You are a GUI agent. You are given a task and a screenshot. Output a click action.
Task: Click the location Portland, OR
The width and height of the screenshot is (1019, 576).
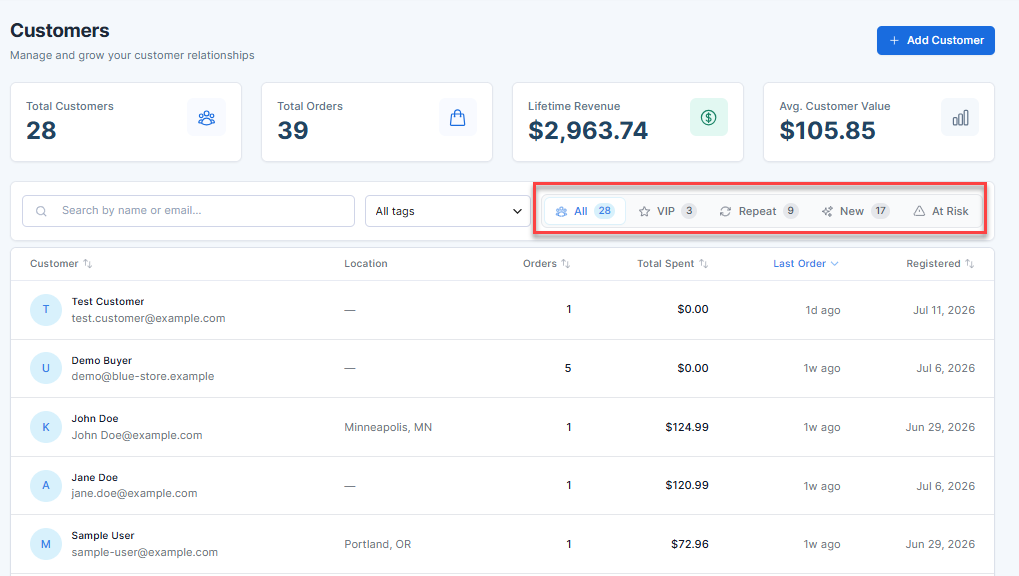[x=378, y=544]
